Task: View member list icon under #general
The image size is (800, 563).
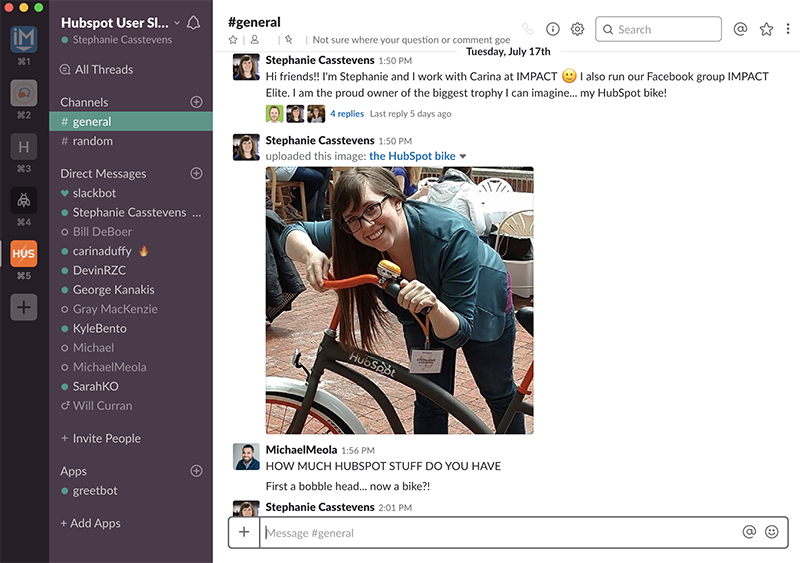Action: (255, 40)
